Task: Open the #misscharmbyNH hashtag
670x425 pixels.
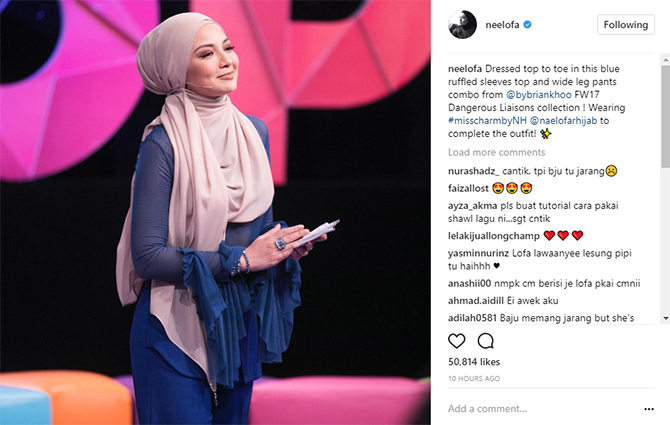Action: (487, 121)
